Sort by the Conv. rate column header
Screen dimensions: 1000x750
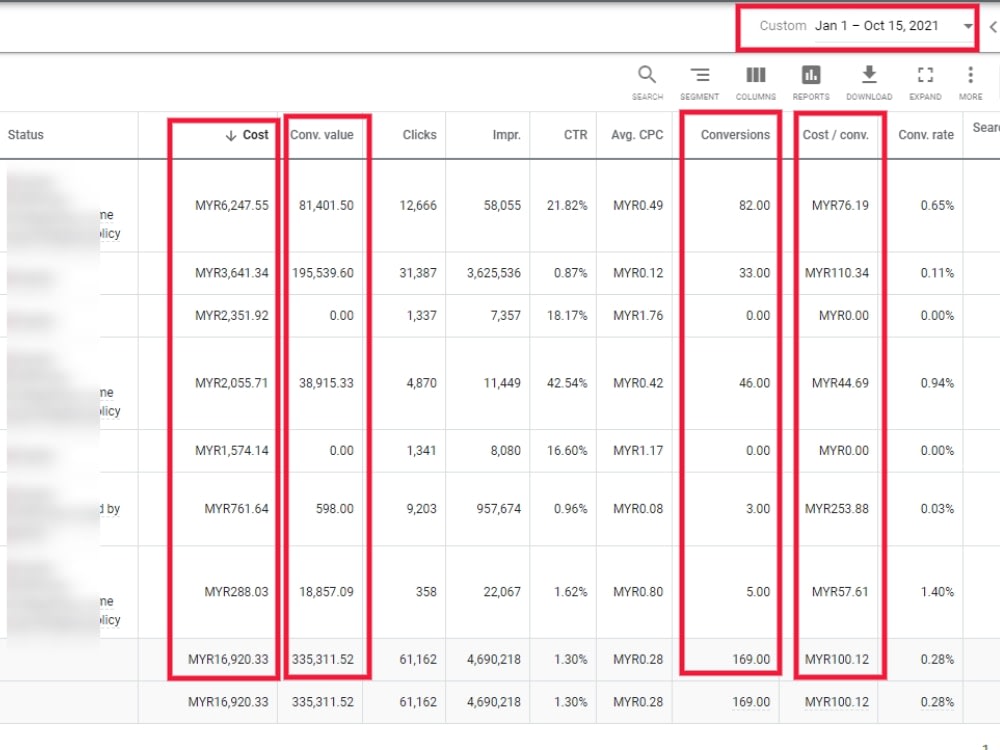pos(926,135)
